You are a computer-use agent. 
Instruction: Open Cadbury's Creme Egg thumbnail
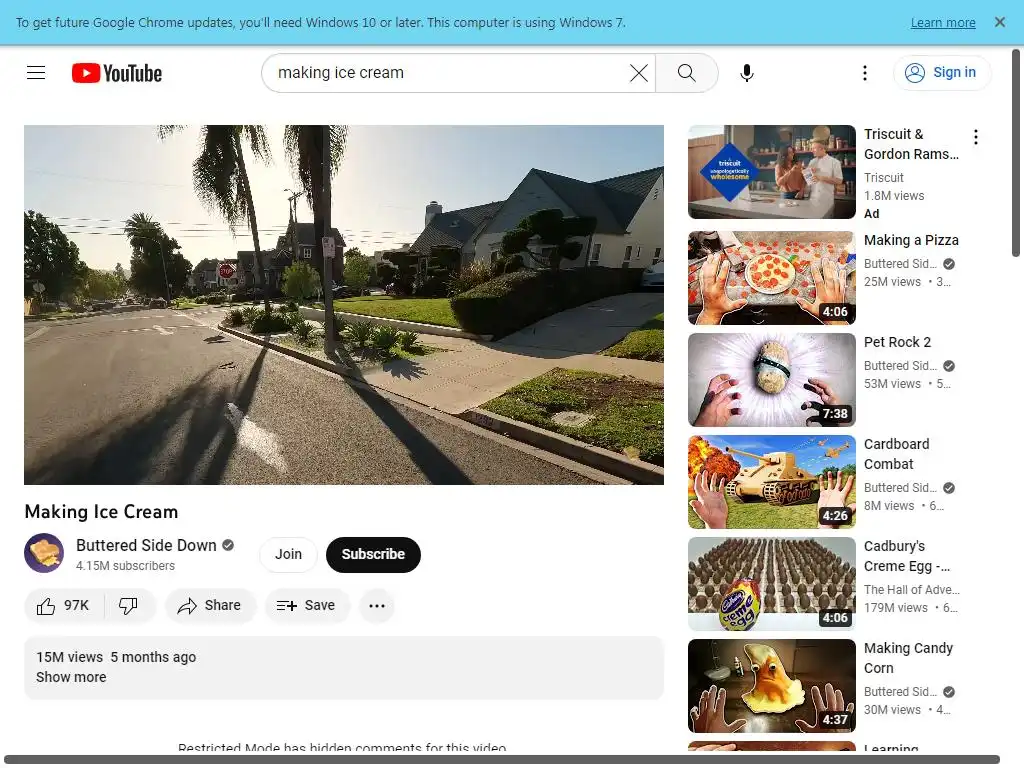(x=771, y=584)
